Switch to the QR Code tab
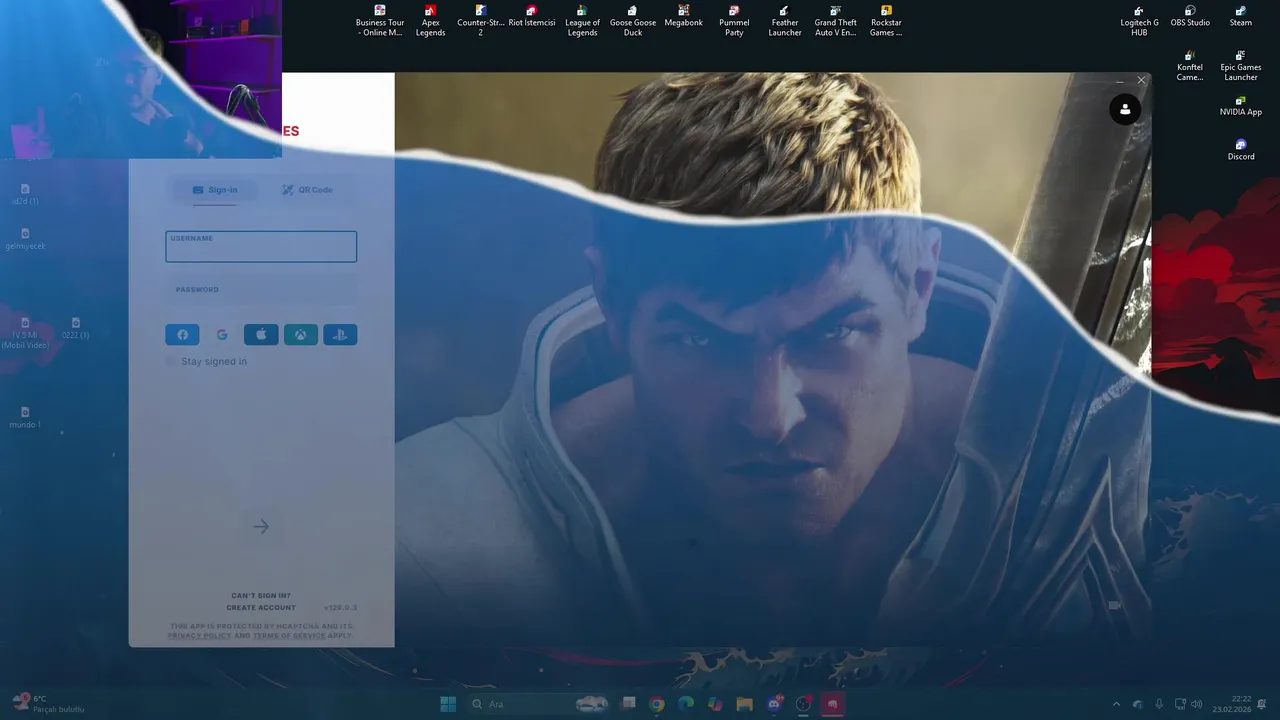 coord(307,190)
